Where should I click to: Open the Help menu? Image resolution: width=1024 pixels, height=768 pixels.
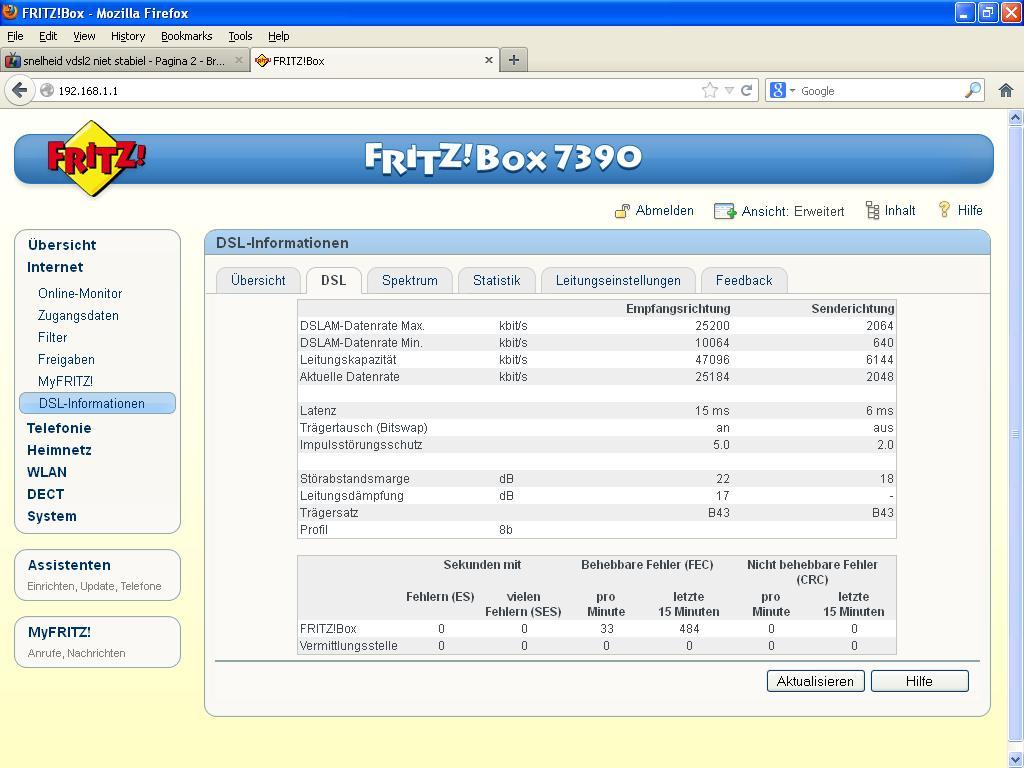tap(278, 36)
